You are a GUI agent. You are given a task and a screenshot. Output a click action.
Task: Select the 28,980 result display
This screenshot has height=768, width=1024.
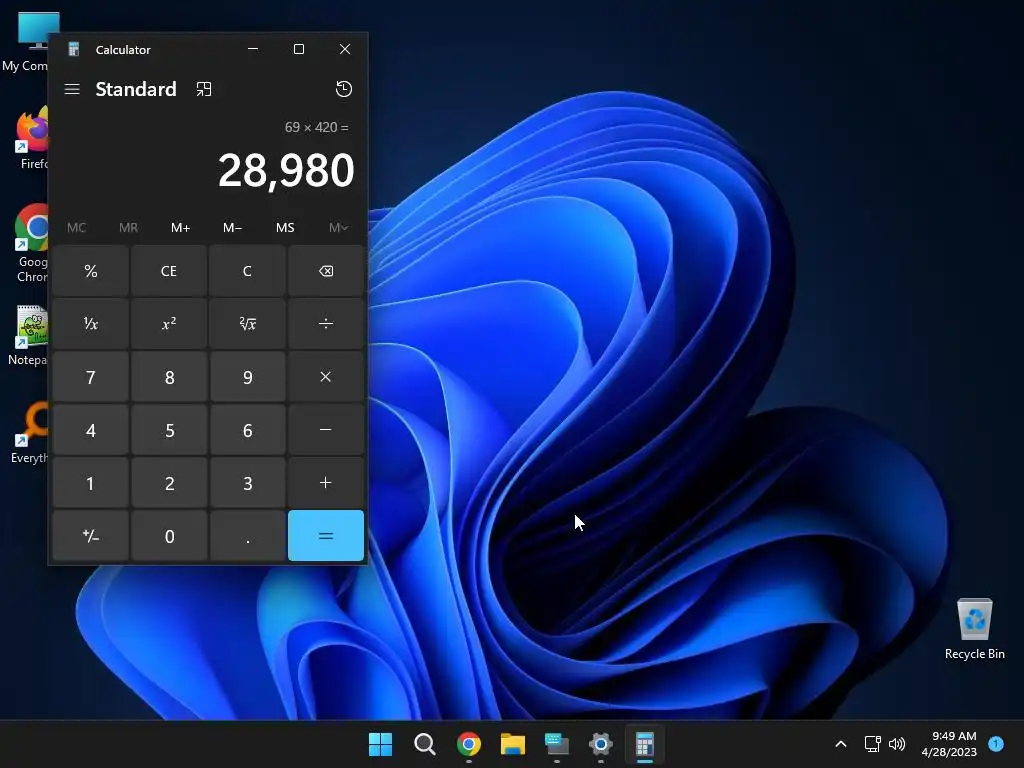286,170
